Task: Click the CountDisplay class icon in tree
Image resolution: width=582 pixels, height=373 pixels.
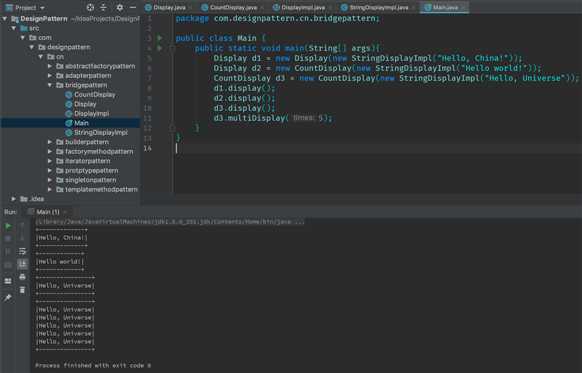Action: (69, 95)
